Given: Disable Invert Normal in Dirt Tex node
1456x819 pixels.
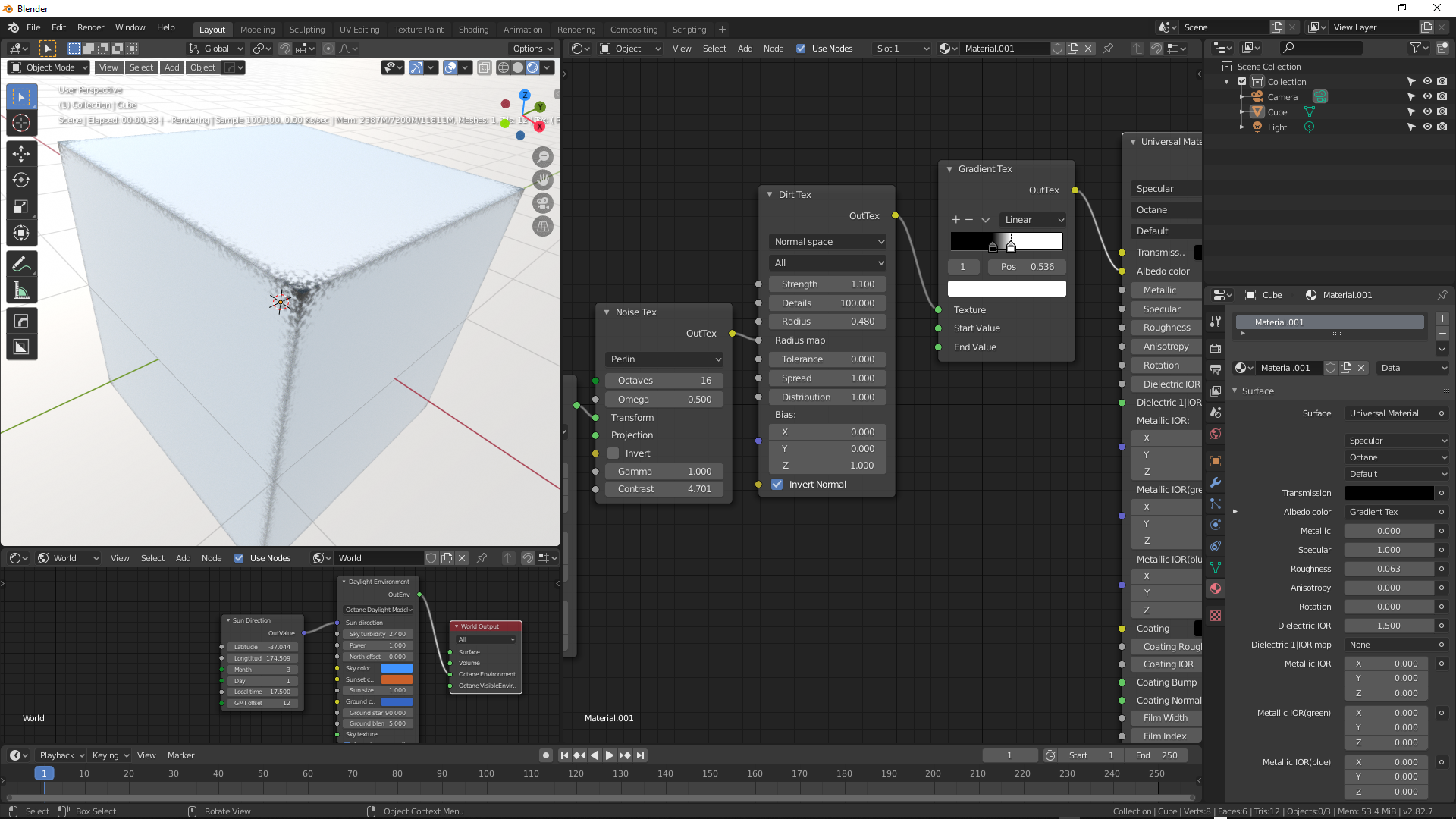Looking at the screenshot, I should coord(777,485).
